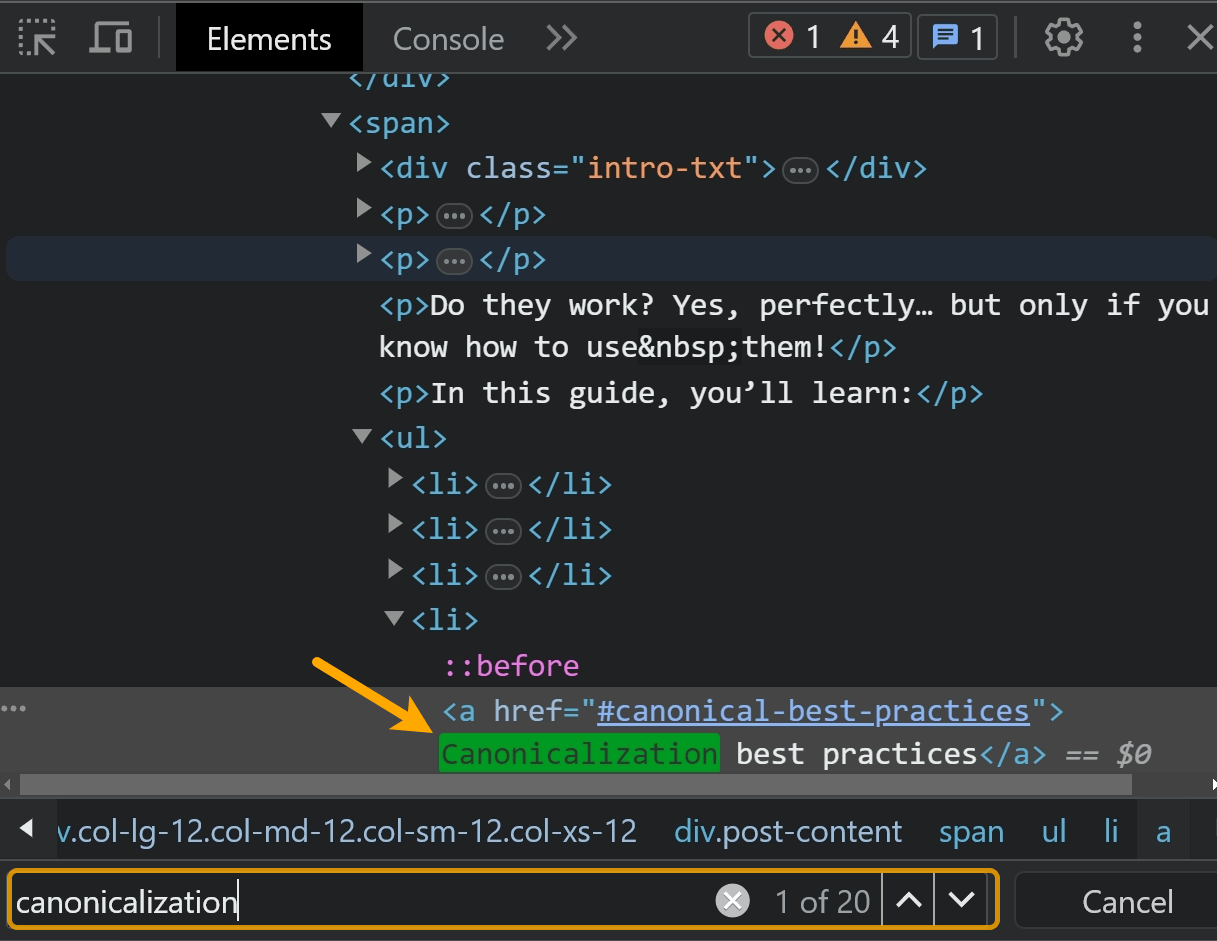Clear the search query with the X icon
1217x941 pixels.
[x=732, y=899]
